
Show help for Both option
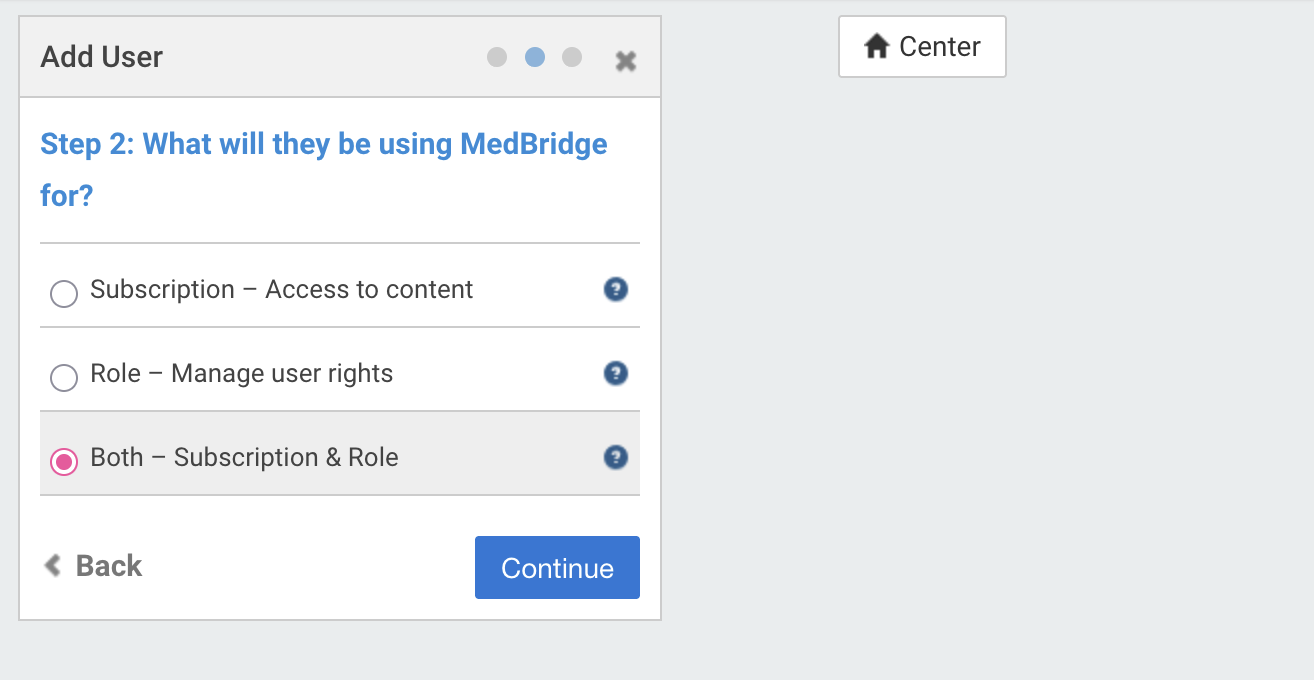pyautogui.click(x=616, y=458)
